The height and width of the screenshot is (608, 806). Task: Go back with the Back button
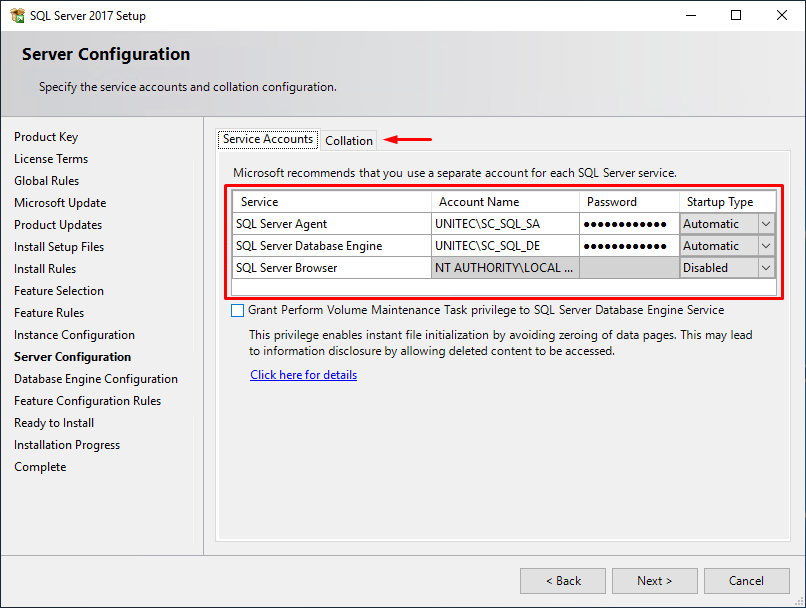(563, 581)
